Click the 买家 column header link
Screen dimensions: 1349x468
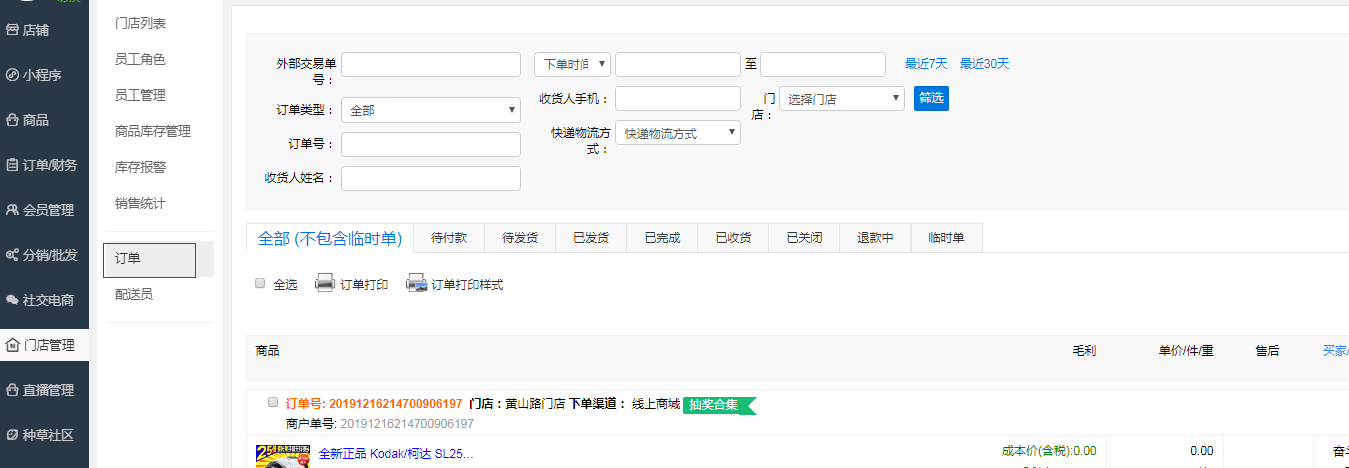pyautogui.click(x=1335, y=351)
